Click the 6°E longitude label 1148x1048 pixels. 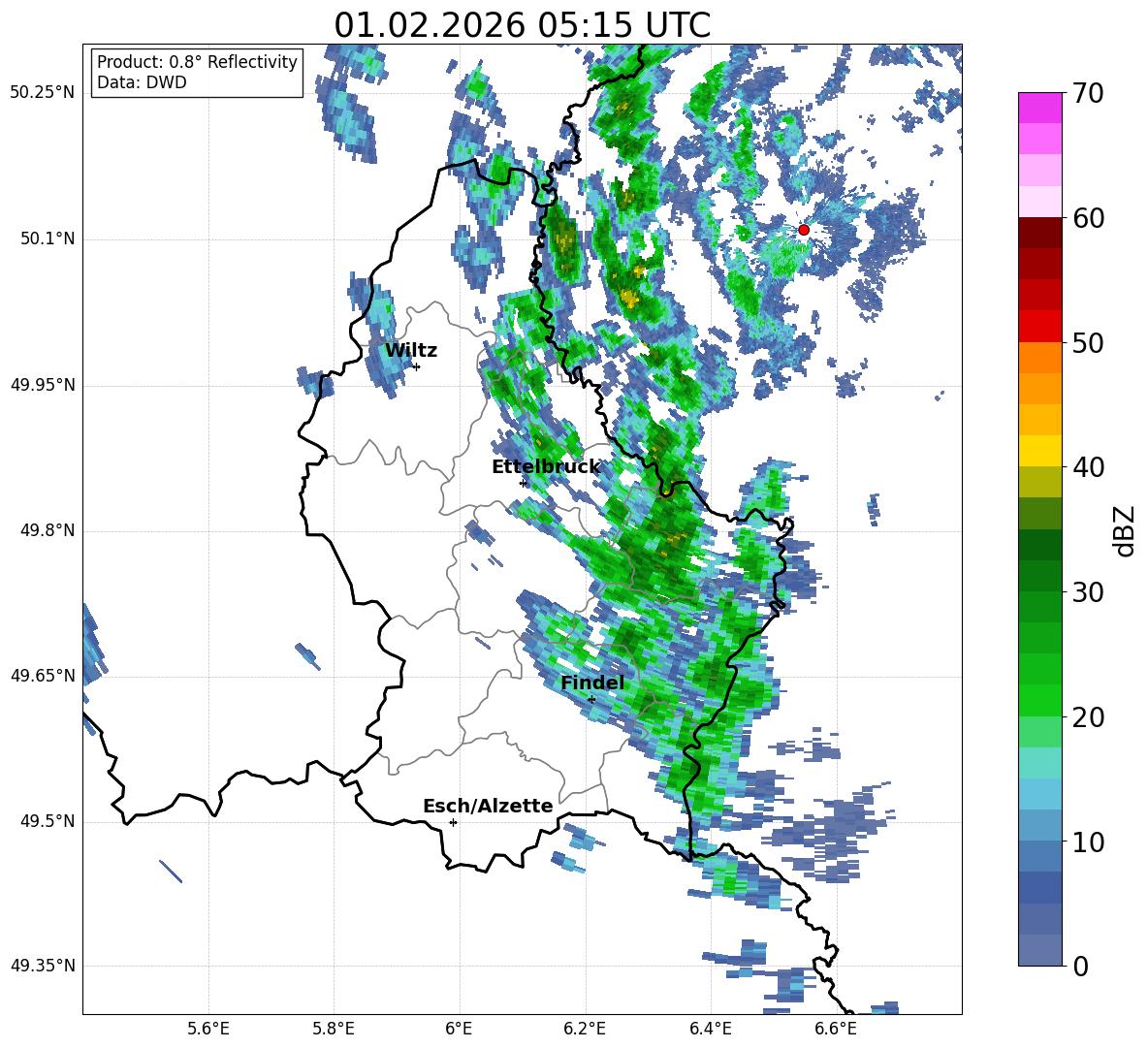[459, 1030]
